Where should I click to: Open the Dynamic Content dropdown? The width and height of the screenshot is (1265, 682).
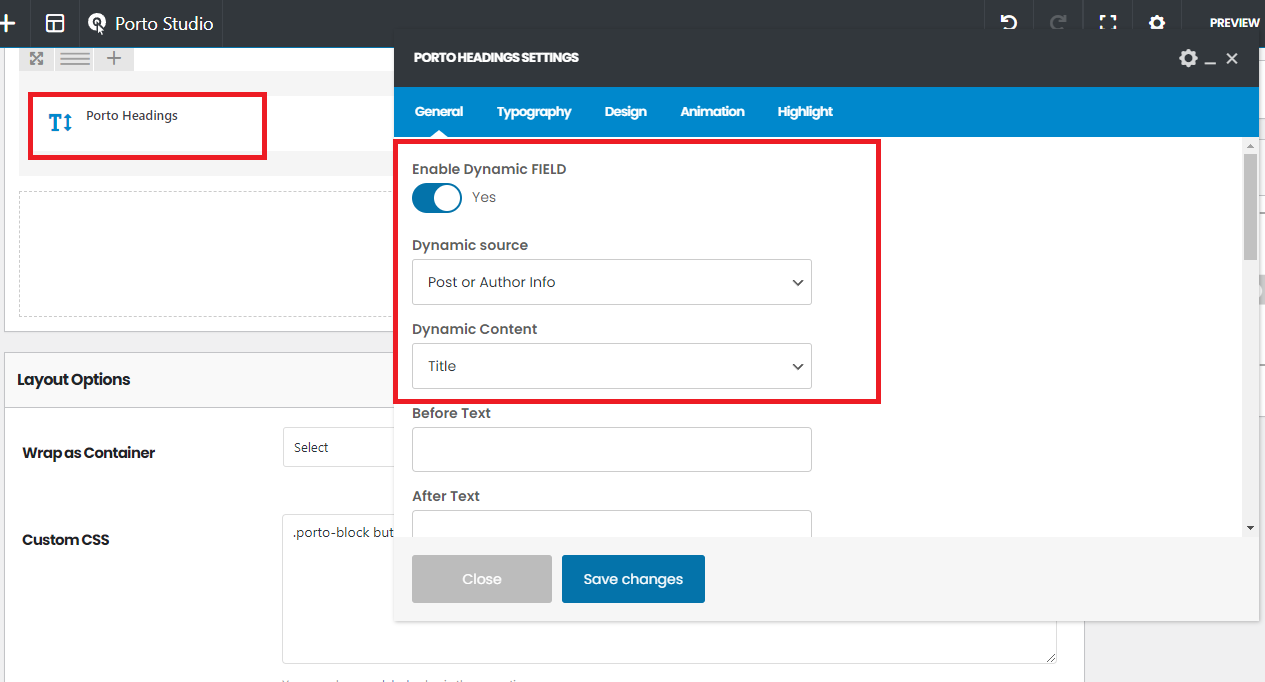(612, 366)
